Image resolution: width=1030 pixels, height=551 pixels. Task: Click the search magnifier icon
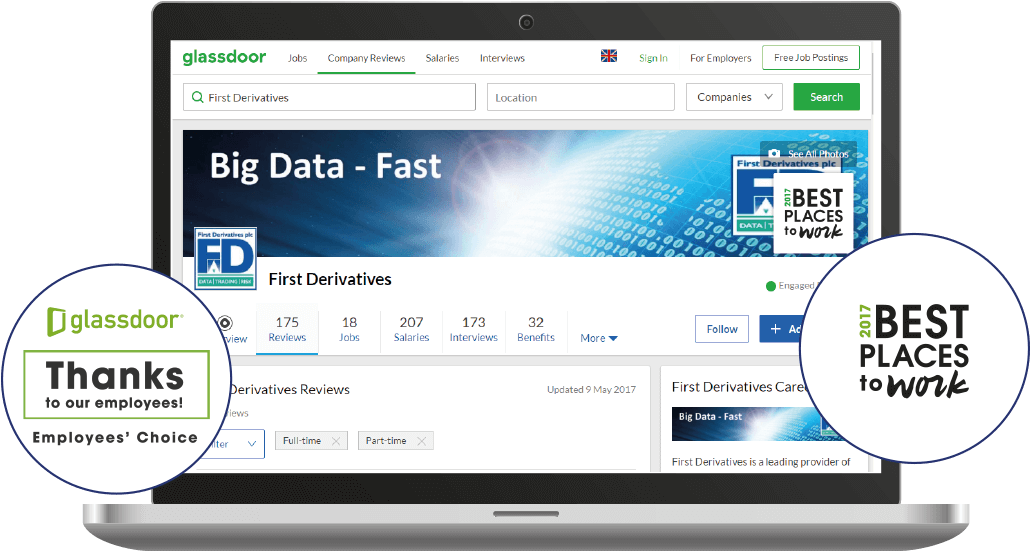[x=197, y=97]
